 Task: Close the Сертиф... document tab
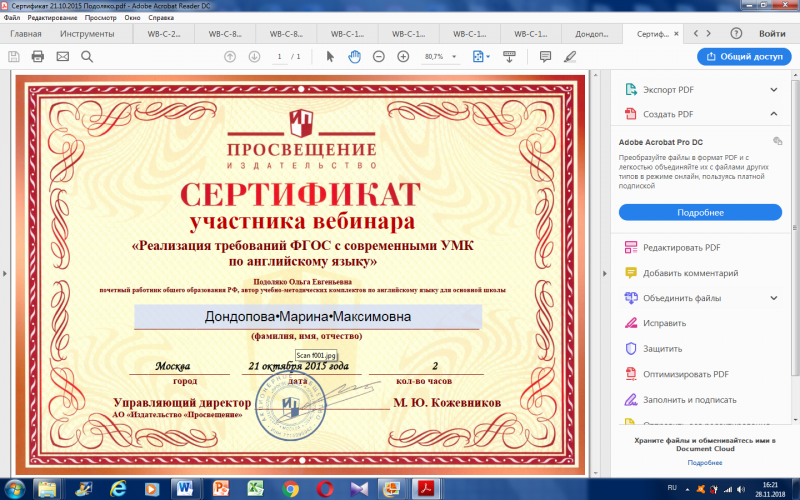677,34
